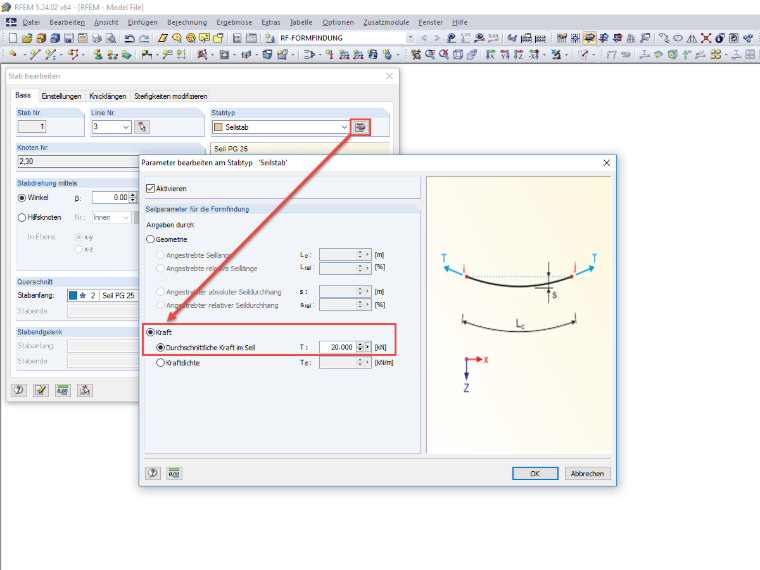Image resolution: width=760 pixels, height=570 pixels.
Task: Click the zoom window magnifier icon
Action: [429, 54]
